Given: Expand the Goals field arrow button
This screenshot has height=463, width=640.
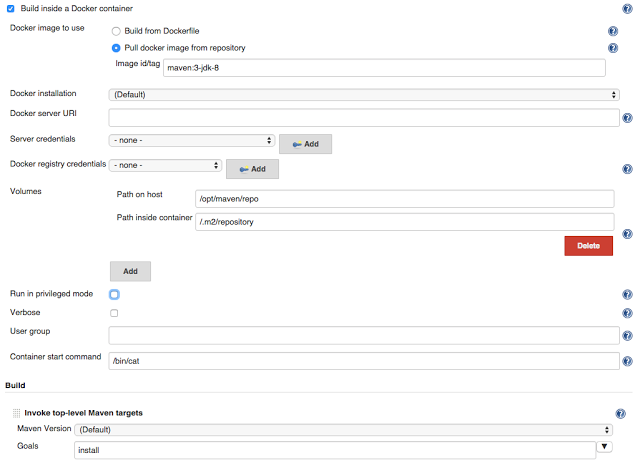Looking at the screenshot, I should [604, 447].
